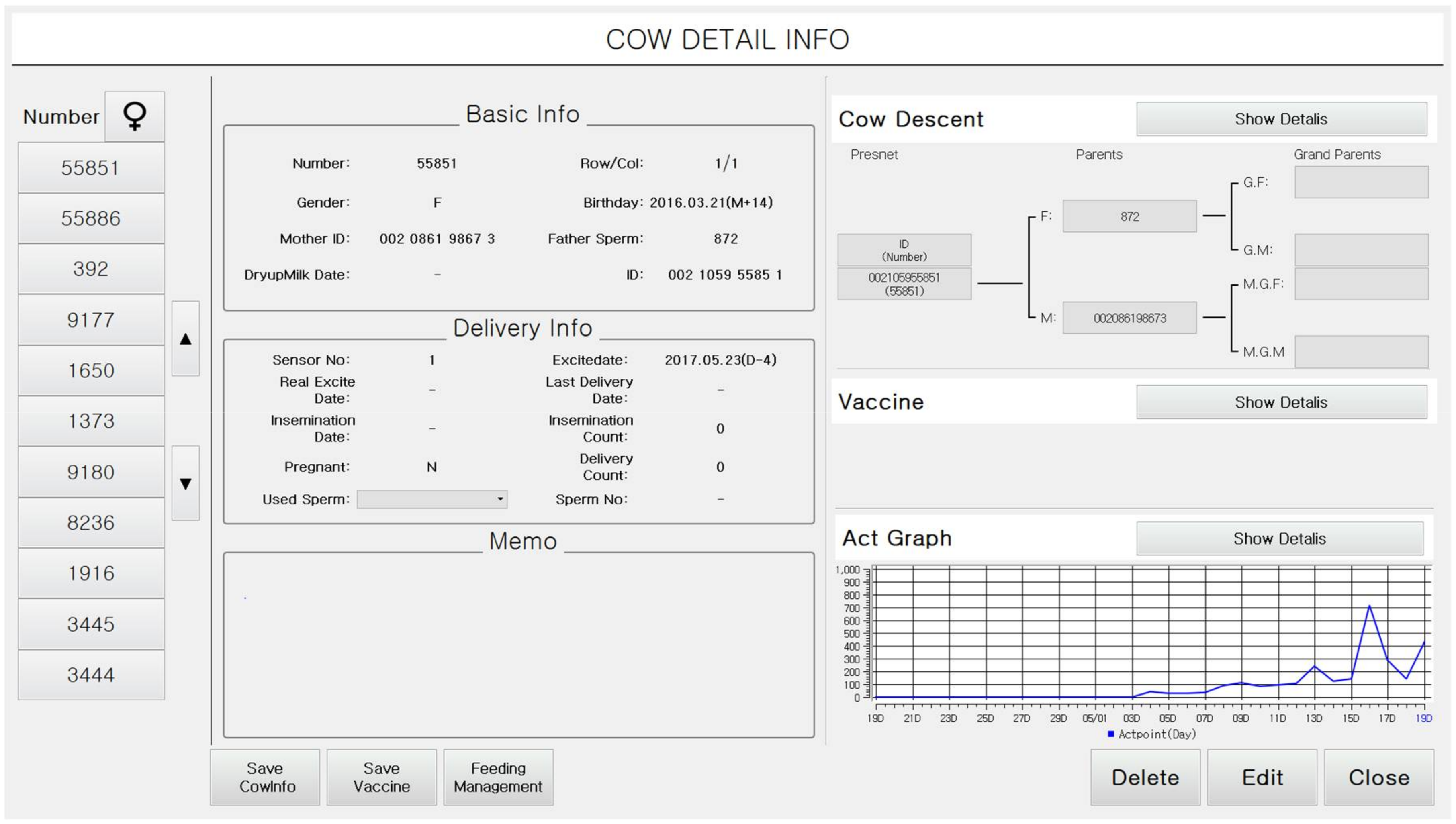The width and height of the screenshot is (1456, 824).
Task: Click Save Vaccine button
Action: pos(382,777)
